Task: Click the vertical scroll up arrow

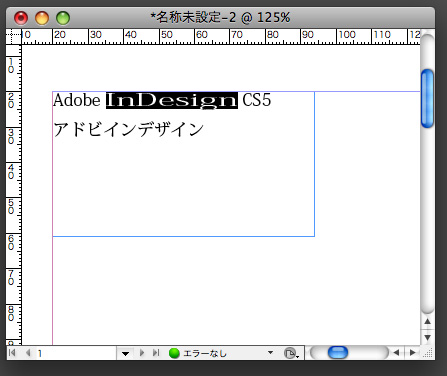Action: pyautogui.click(x=427, y=322)
